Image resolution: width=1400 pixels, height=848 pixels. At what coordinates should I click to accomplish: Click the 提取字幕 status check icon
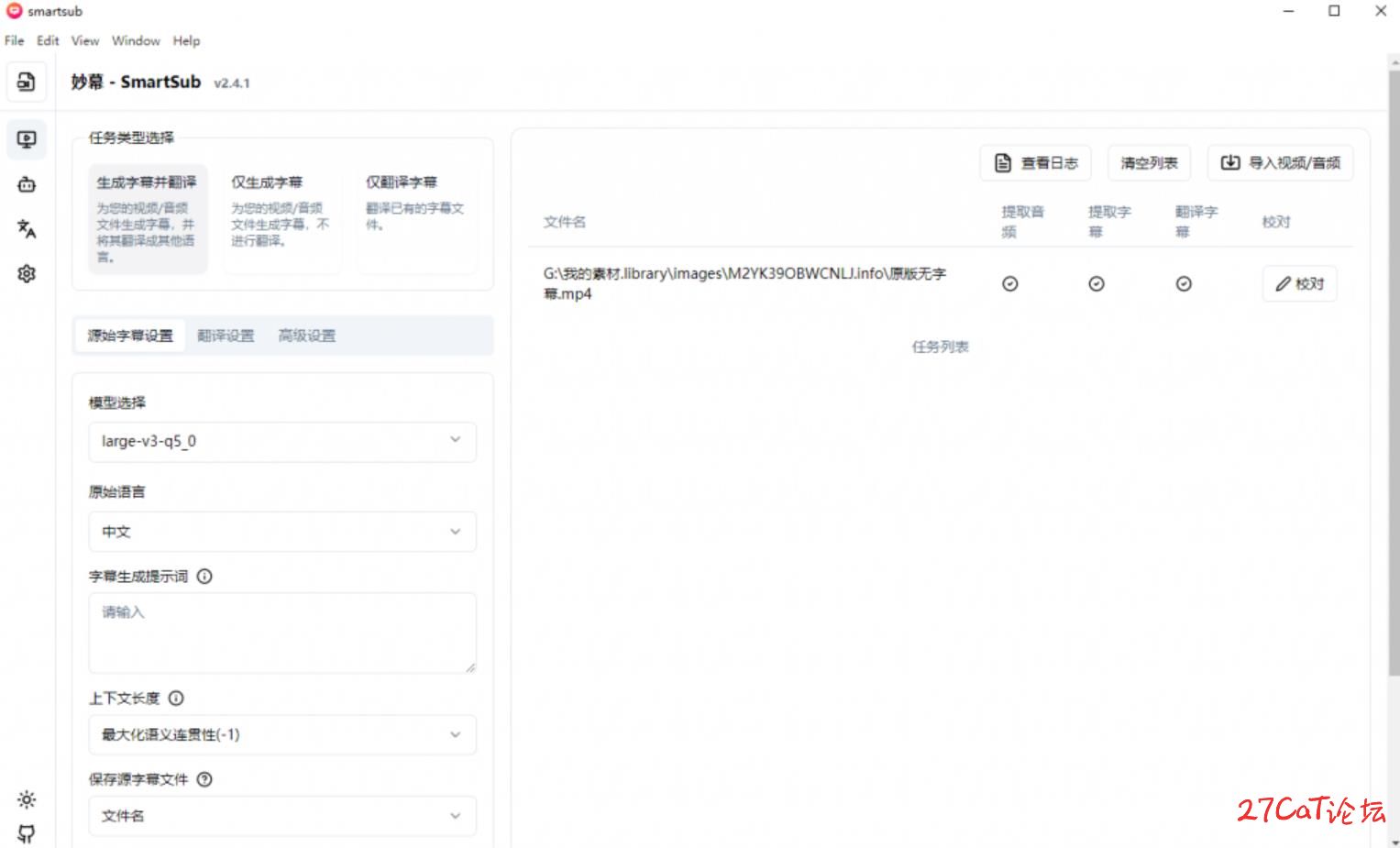pos(1096,284)
